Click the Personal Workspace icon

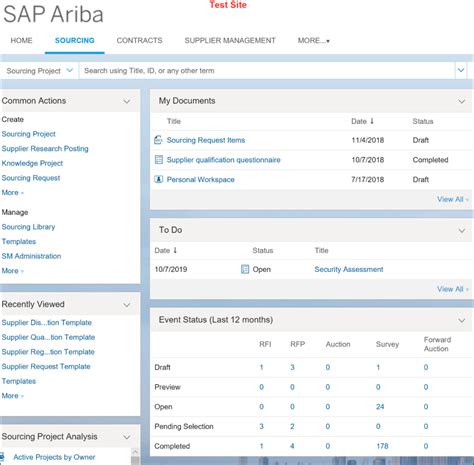pyautogui.click(x=159, y=179)
